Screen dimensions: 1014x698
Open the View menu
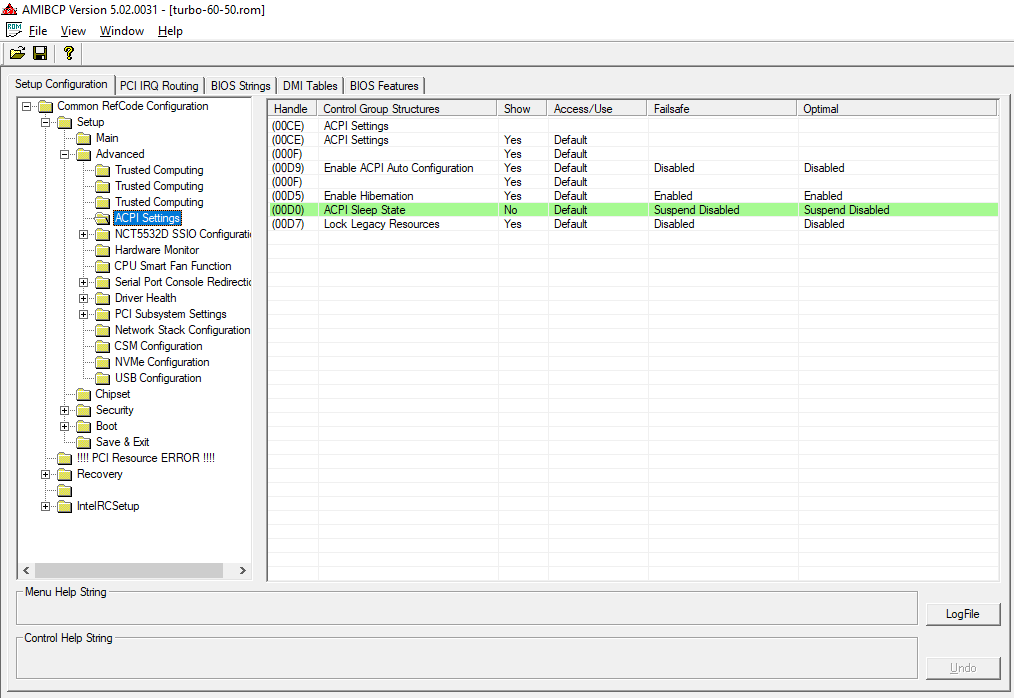coord(73,30)
